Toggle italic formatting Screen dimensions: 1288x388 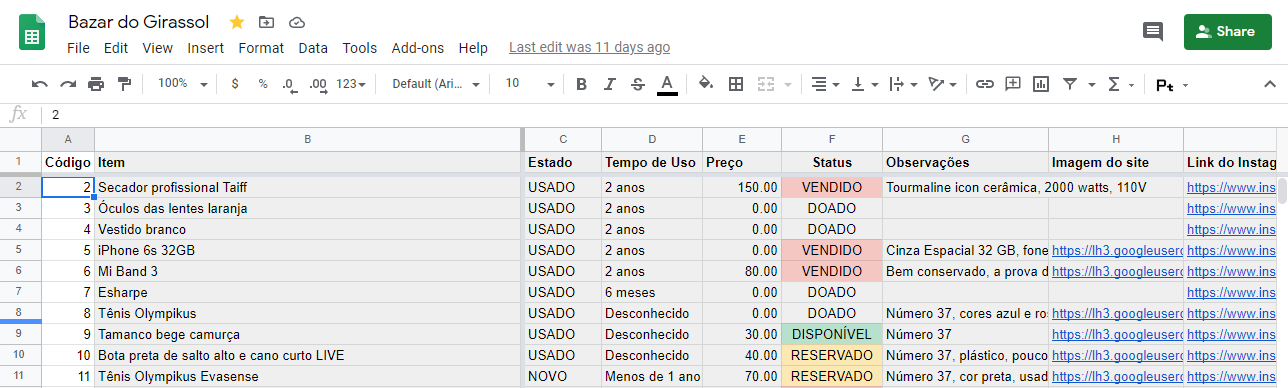tap(609, 84)
